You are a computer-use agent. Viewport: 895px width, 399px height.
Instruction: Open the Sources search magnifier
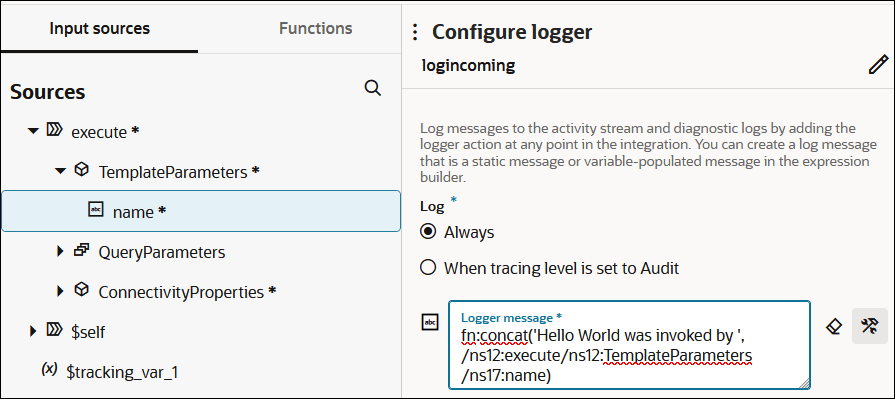(x=372, y=88)
